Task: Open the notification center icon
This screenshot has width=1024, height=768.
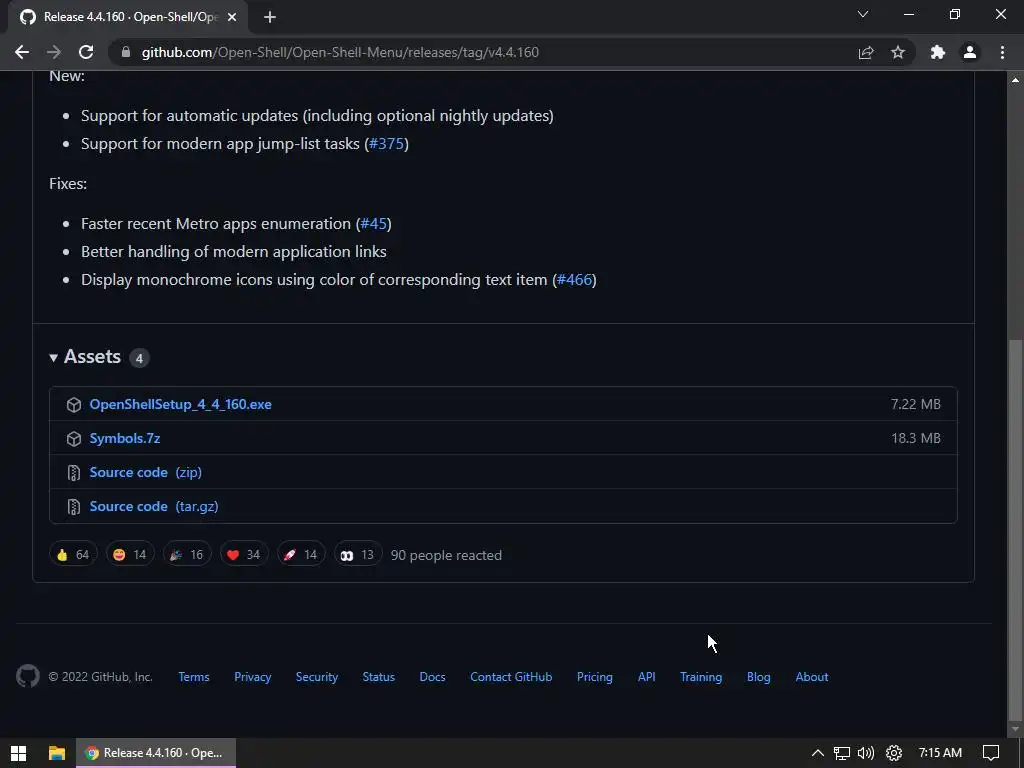Action: click(991, 753)
